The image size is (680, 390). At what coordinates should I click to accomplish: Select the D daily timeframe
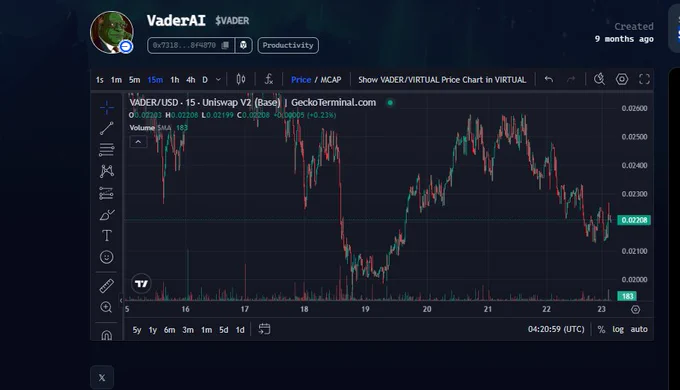tap(205, 80)
